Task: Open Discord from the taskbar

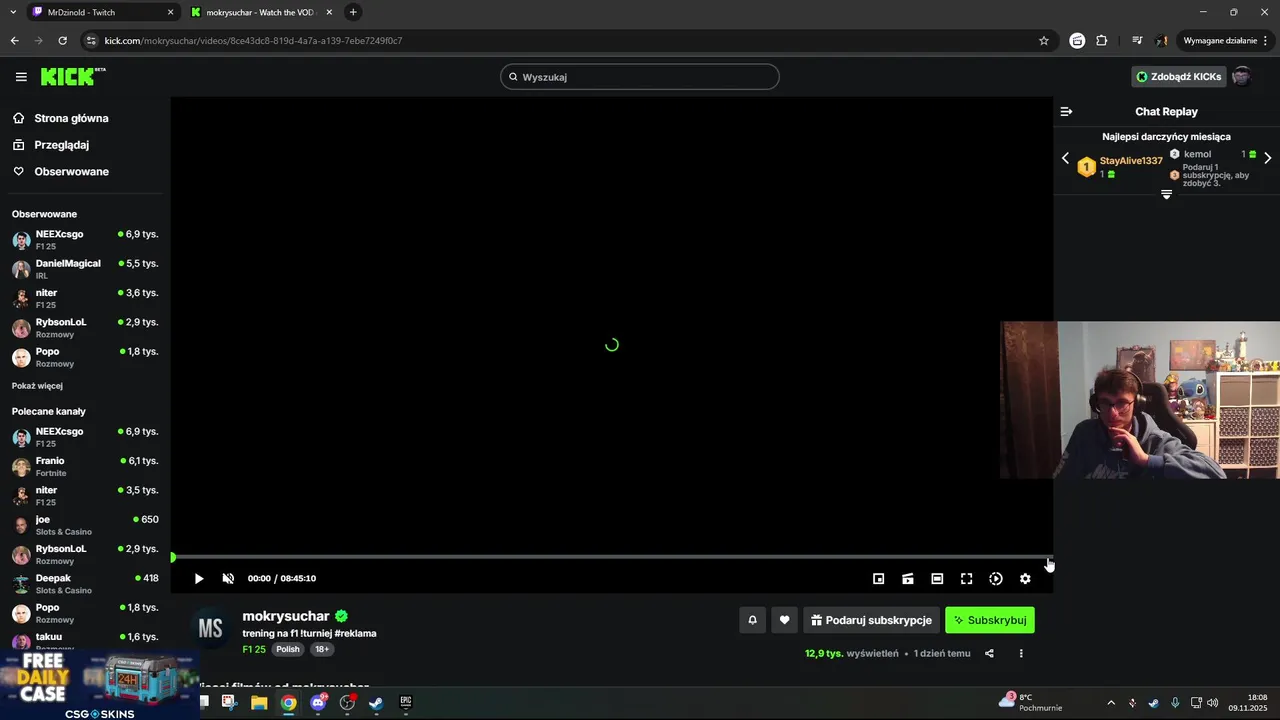Action: click(318, 703)
